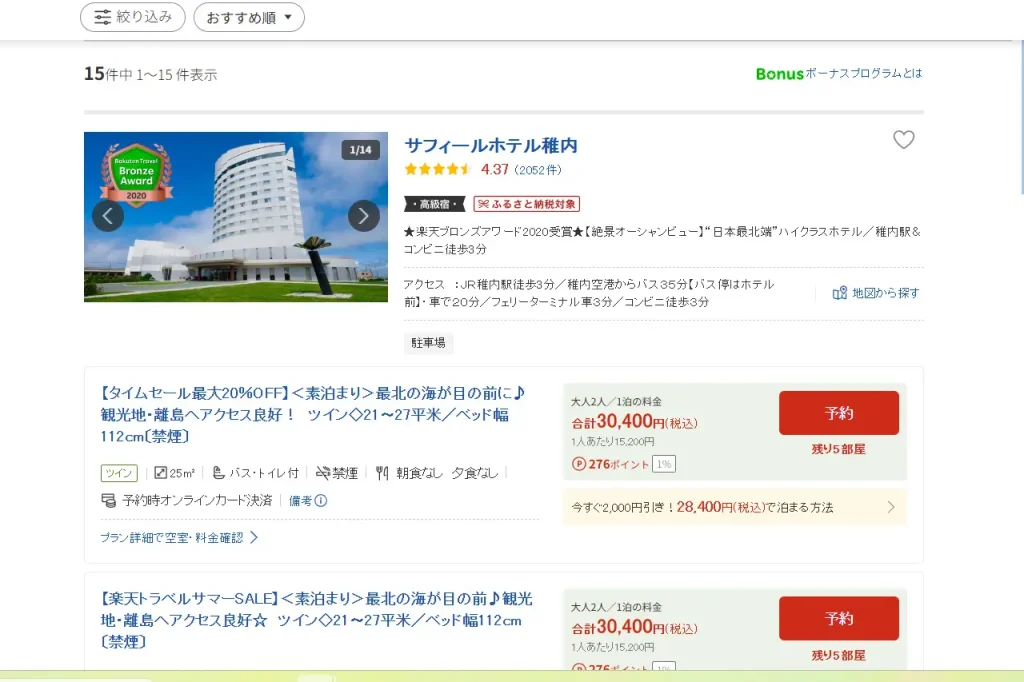
Task: Open the 楽天トラベルサマーSALE plan title
Action: (x=317, y=620)
